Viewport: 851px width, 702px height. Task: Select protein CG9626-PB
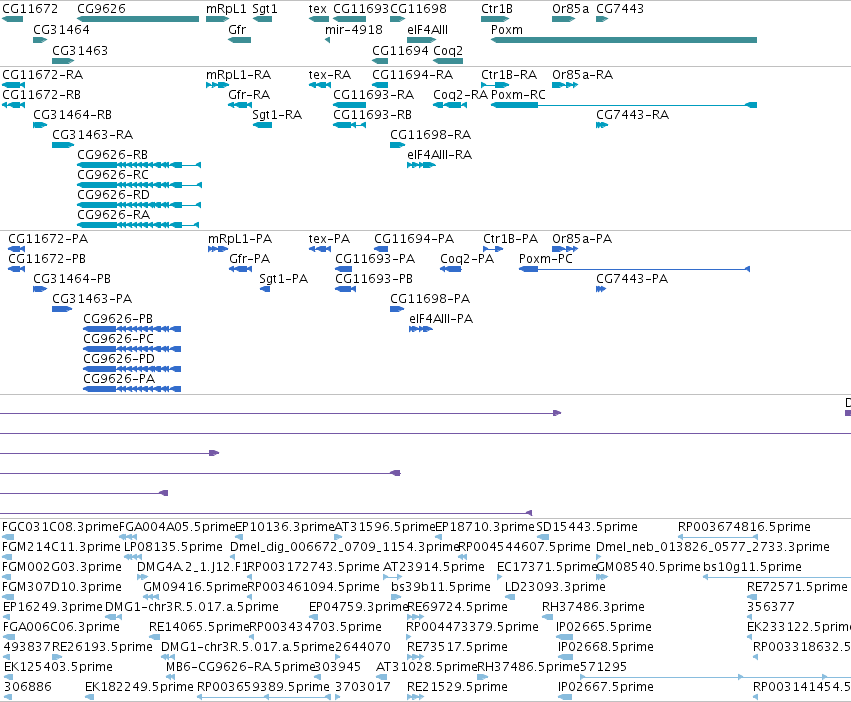[118, 319]
